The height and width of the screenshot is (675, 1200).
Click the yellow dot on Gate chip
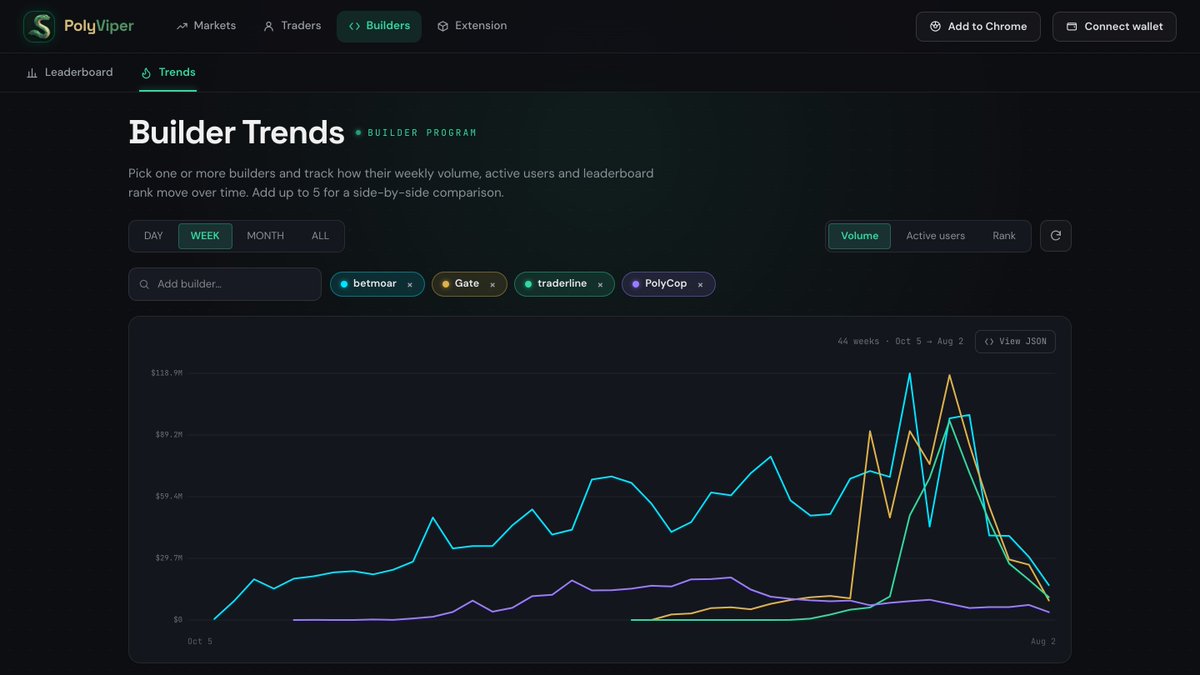pos(446,284)
